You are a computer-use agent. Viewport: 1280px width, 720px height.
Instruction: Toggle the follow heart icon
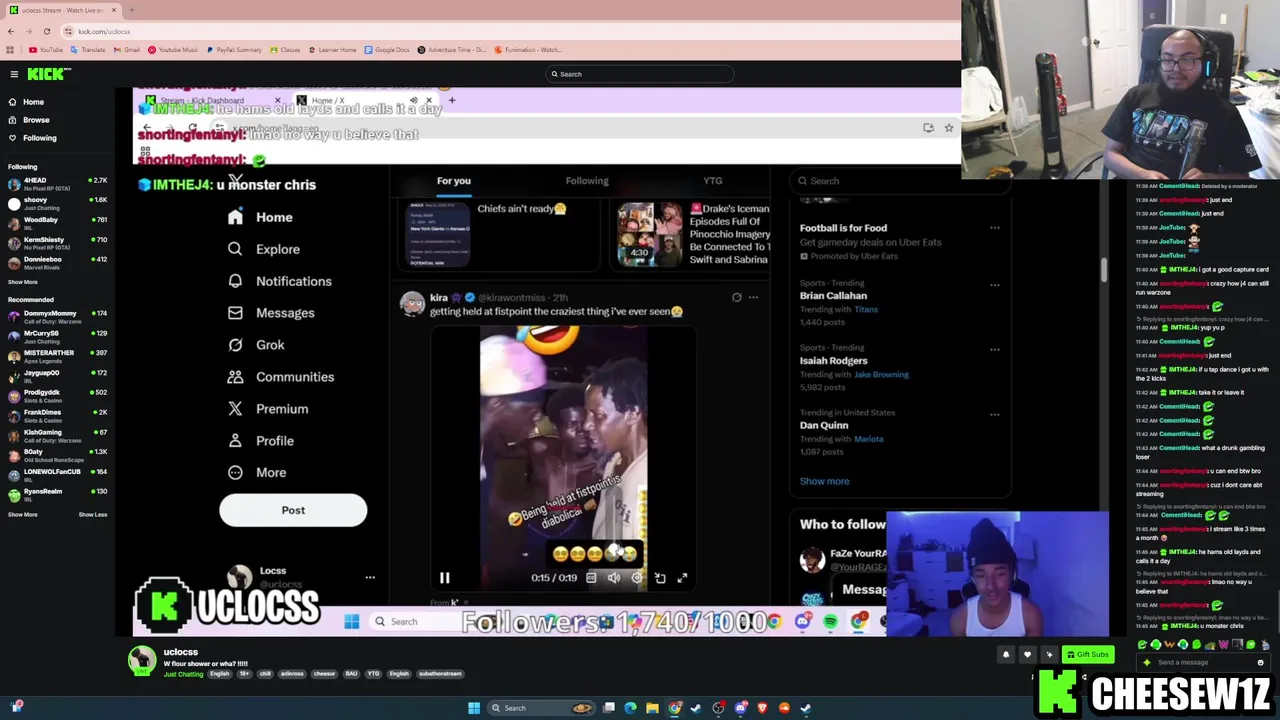[x=1027, y=655]
